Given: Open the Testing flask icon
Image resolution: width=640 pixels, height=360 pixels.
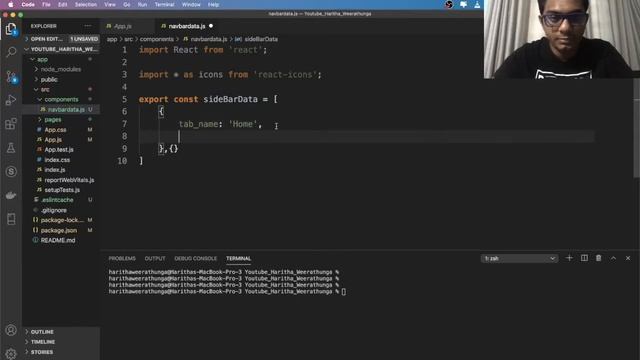Looking at the screenshot, I should click(11, 148).
